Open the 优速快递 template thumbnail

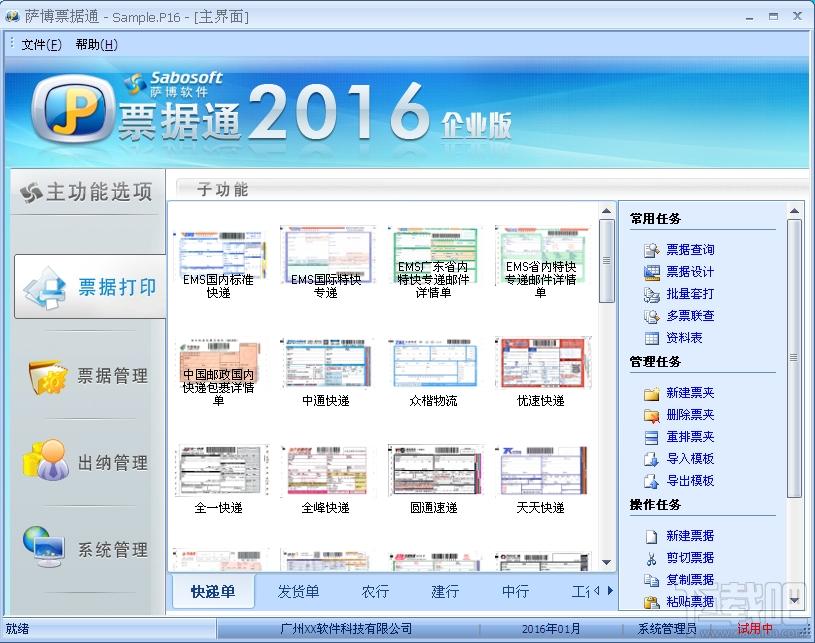[543, 363]
